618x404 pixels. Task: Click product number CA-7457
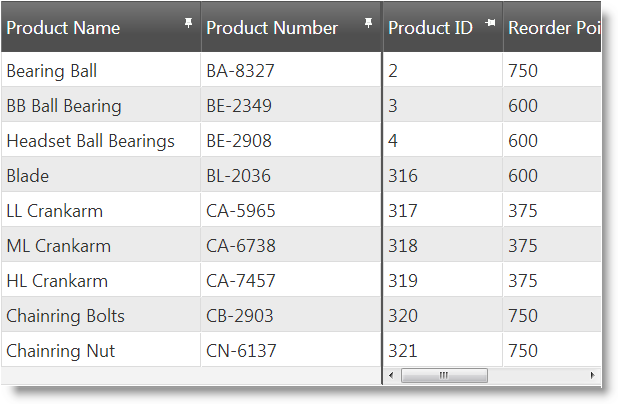click(241, 281)
